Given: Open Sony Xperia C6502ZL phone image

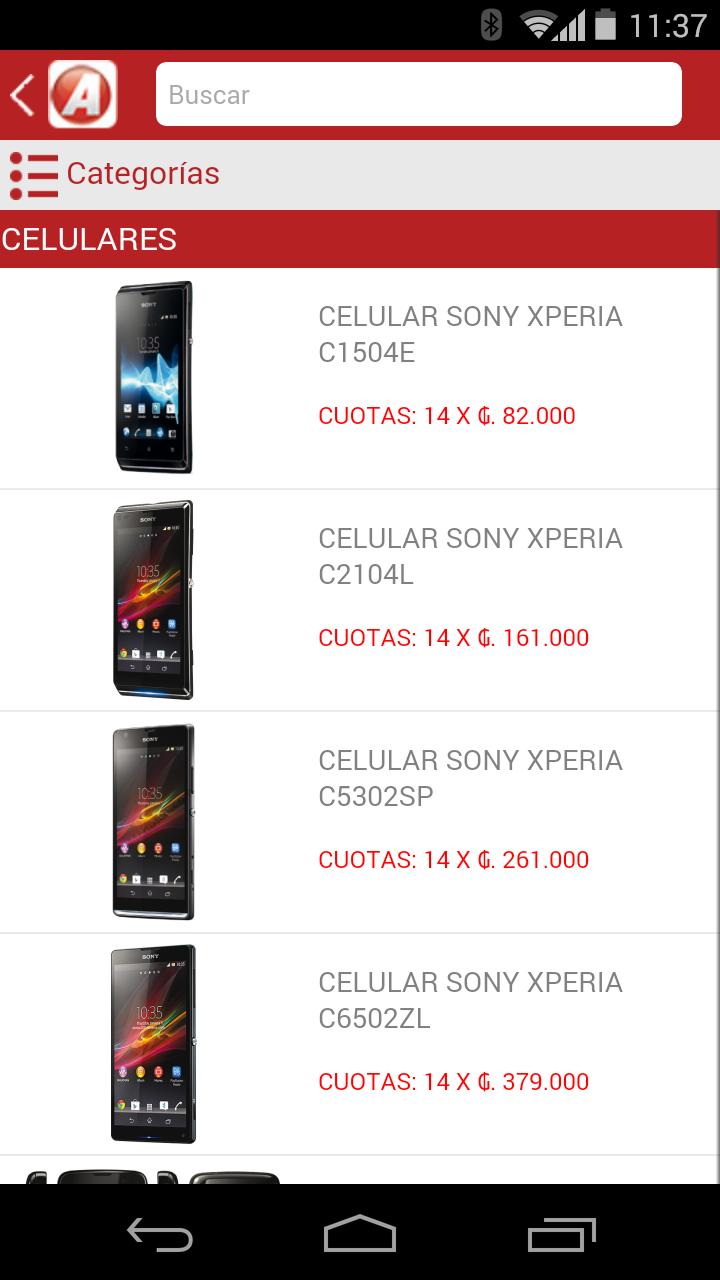Looking at the screenshot, I should (153, 1043).
